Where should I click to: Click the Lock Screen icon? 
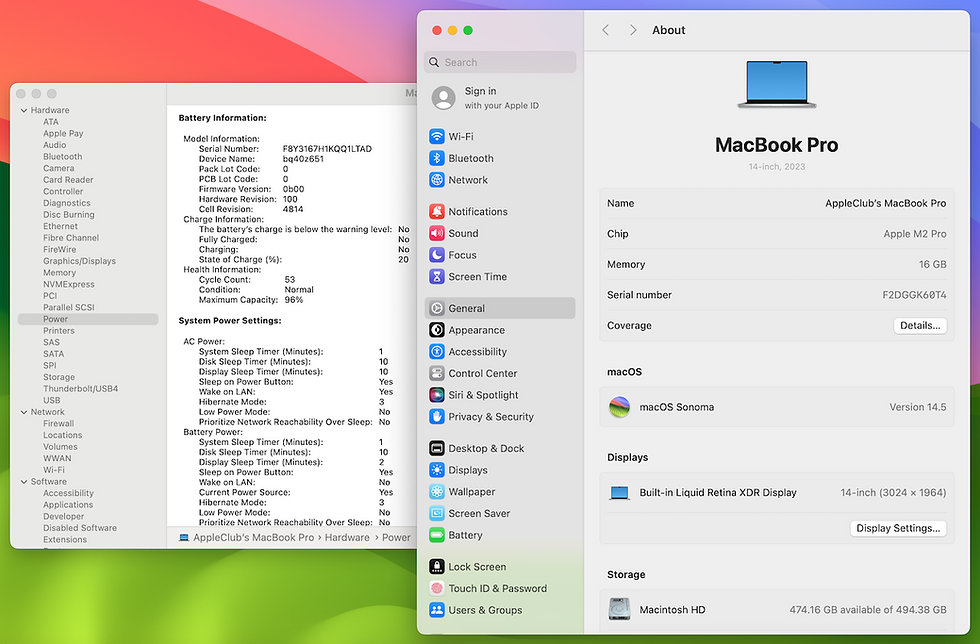[x=437, y=566]
